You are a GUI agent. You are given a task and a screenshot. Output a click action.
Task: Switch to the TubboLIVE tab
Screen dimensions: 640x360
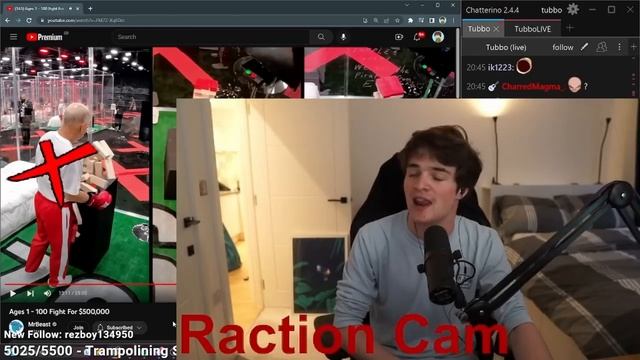[x=532, y=29]
